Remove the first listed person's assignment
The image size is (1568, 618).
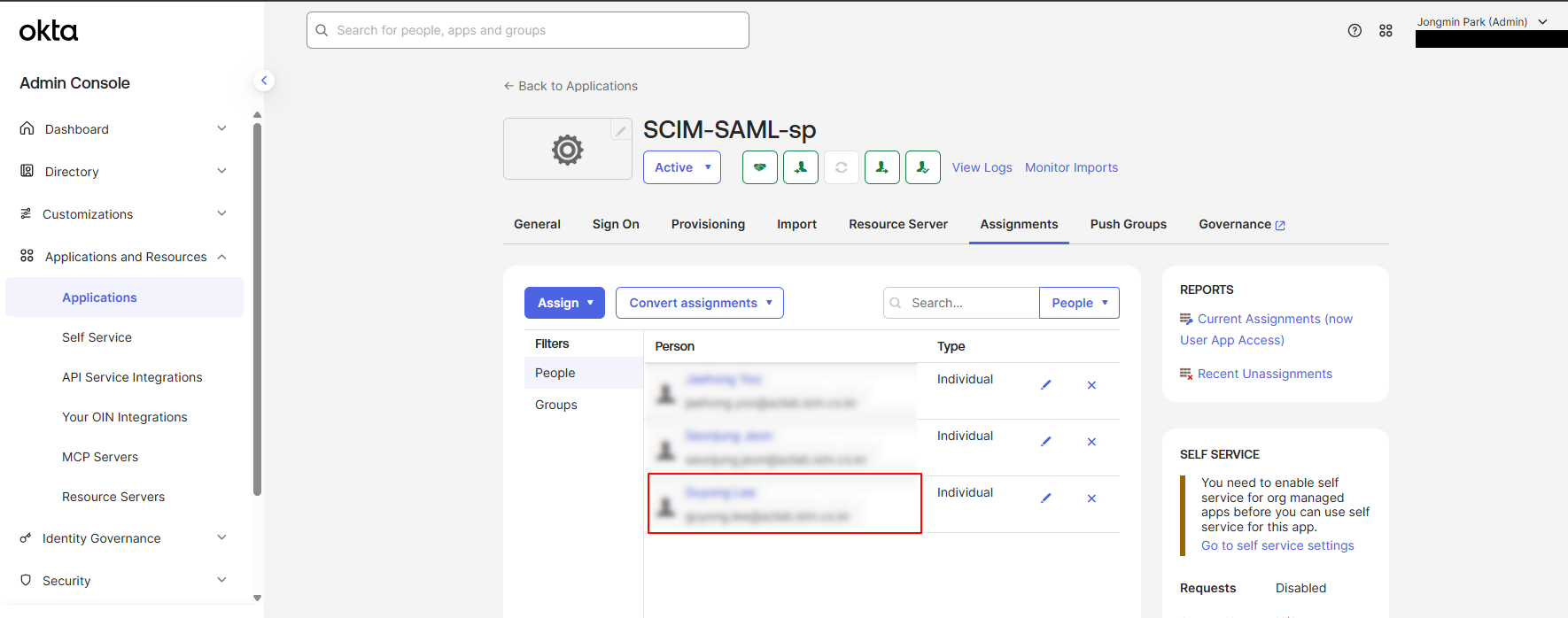click(x=1091, y=385)
